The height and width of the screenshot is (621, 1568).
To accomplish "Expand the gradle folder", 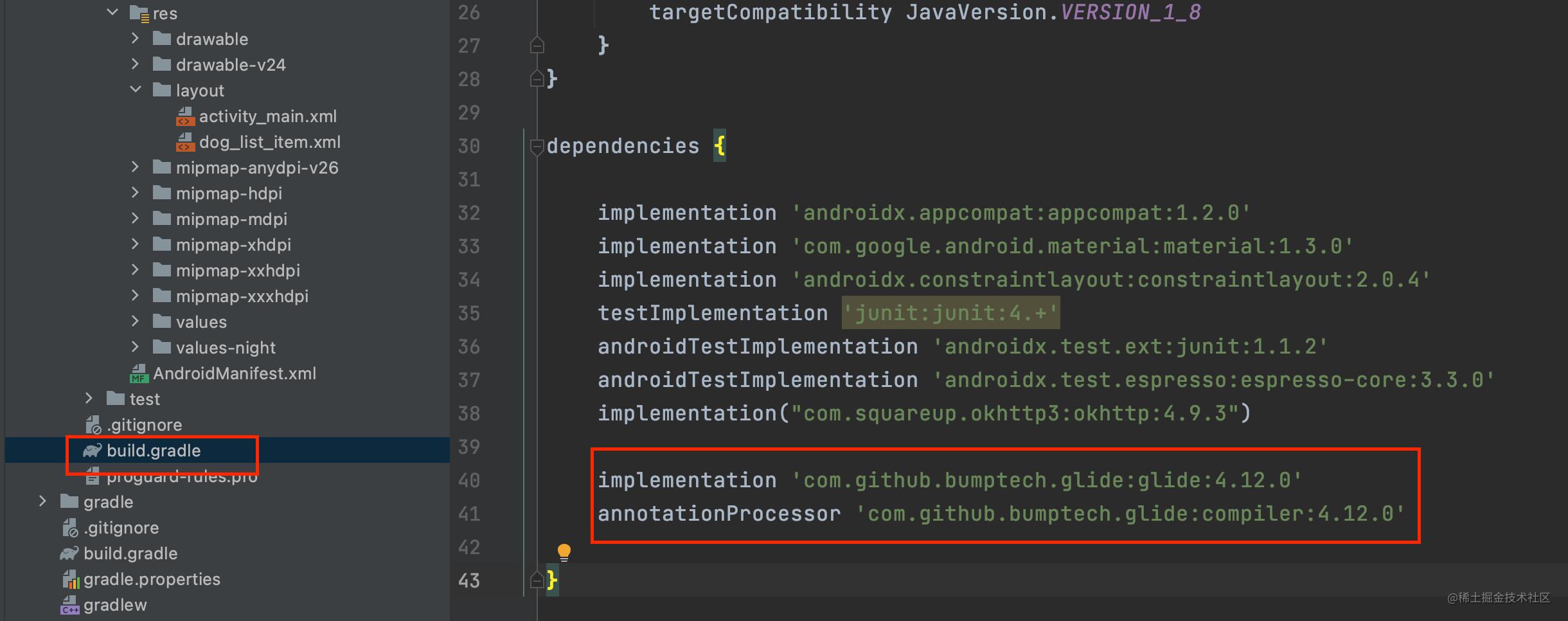I will coord(42,501).
